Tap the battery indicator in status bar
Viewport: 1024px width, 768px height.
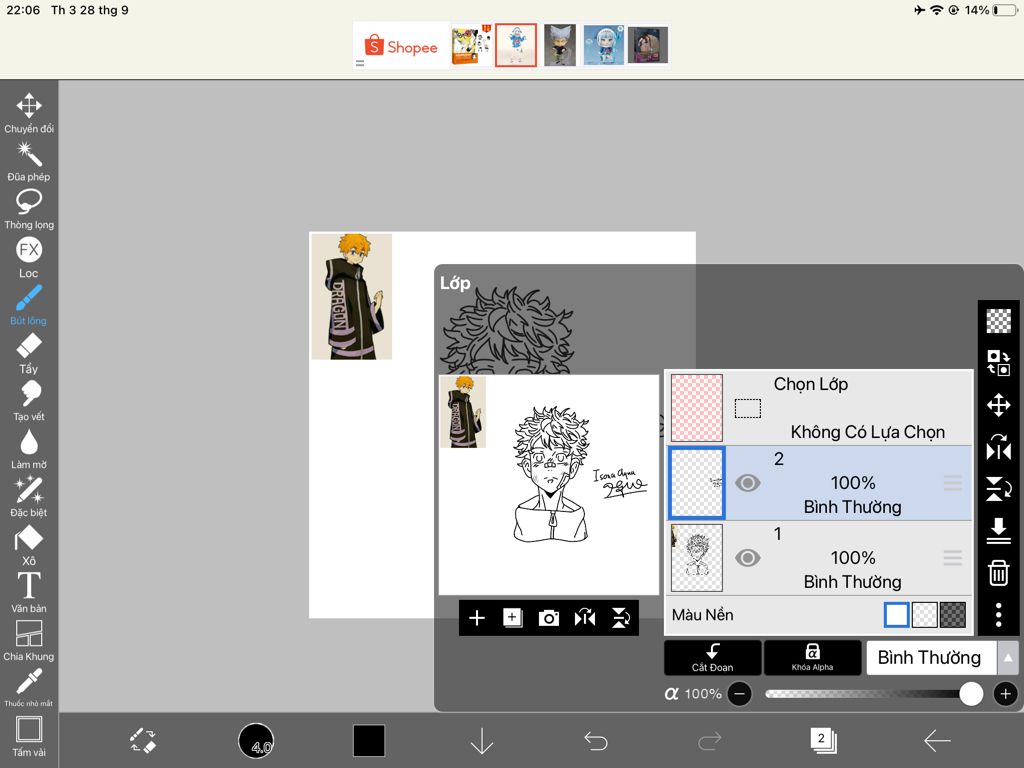(x=1005, y=10)
